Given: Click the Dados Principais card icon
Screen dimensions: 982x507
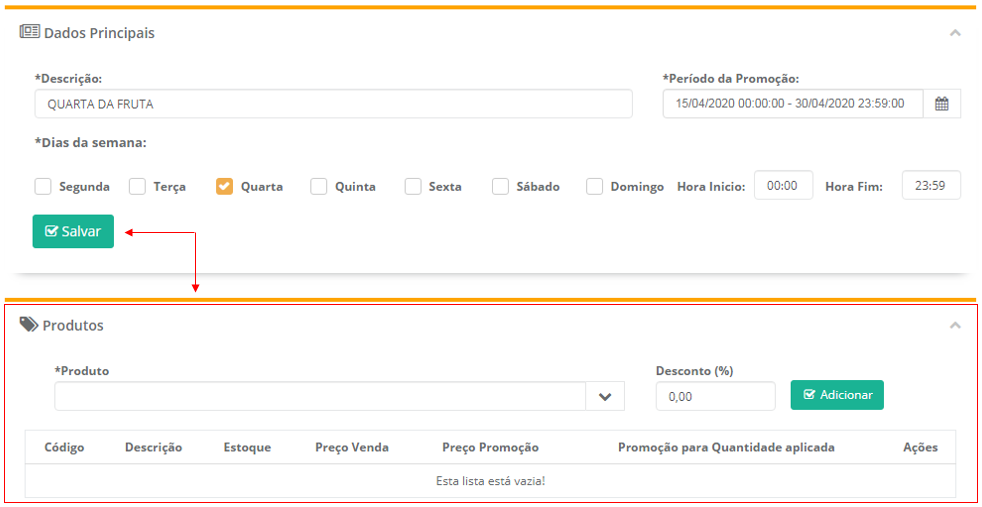Looking at the screenshot, I should (29, 32).
